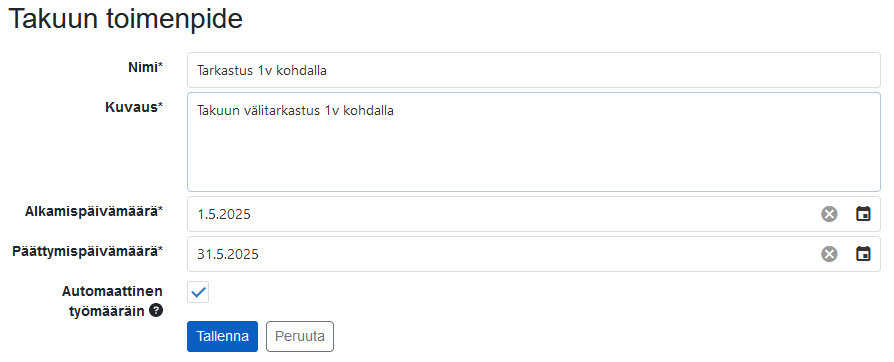Focus the Nimi text field
The height and width of the screenshot is (362, 894).
coord(534,70)
